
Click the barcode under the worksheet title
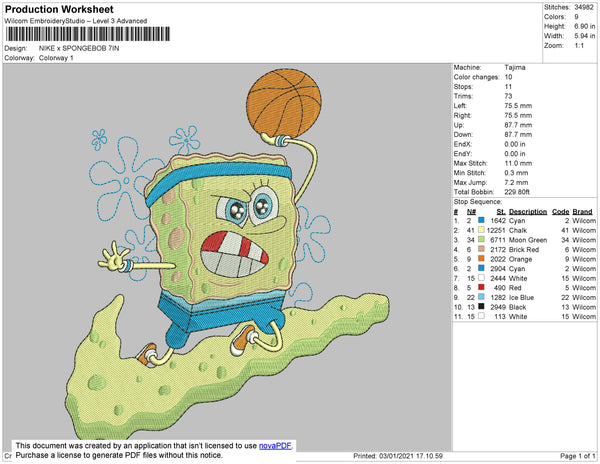[x=88, y=34]
